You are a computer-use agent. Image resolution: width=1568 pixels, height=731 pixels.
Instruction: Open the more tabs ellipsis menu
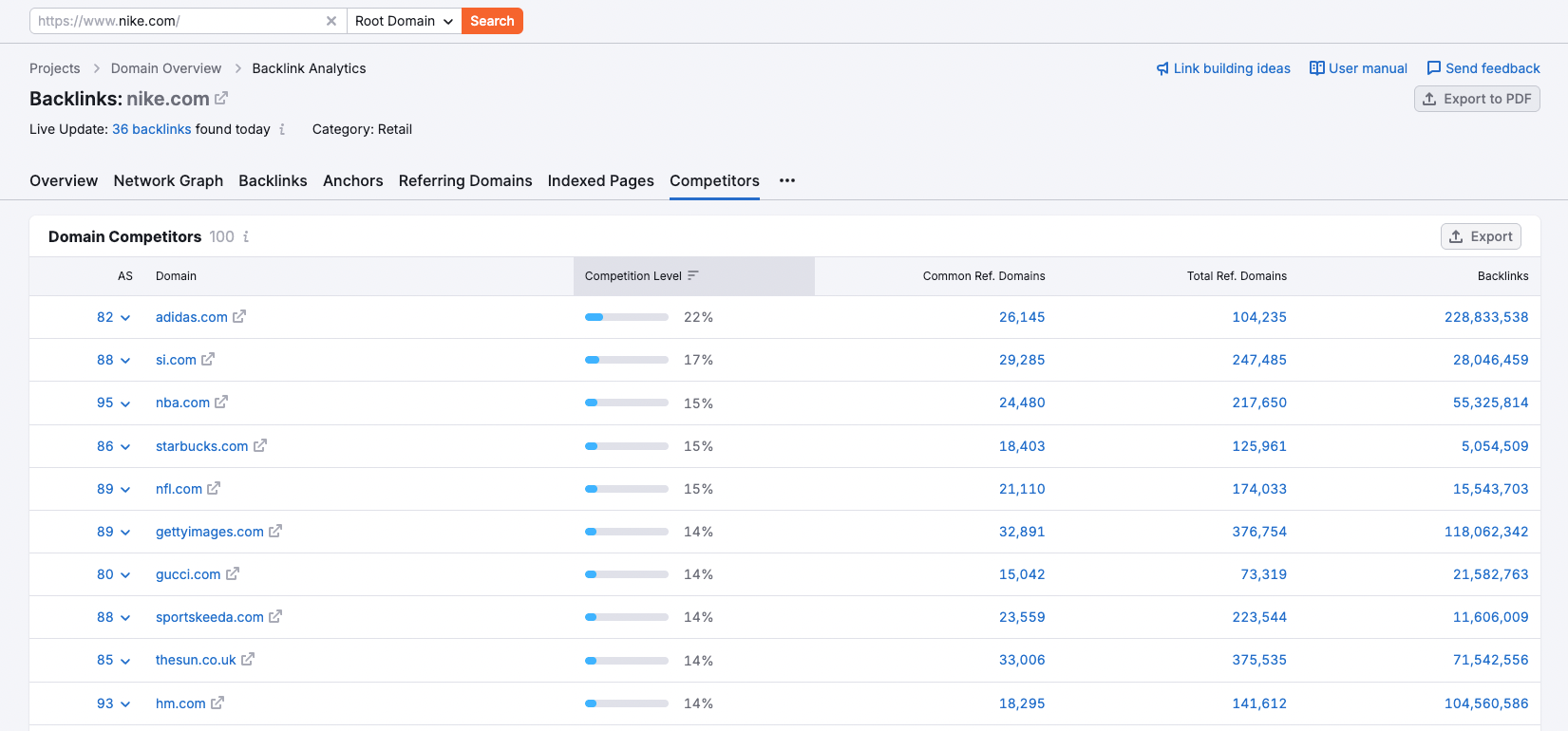pyautogui.click(x=787, y=180)
